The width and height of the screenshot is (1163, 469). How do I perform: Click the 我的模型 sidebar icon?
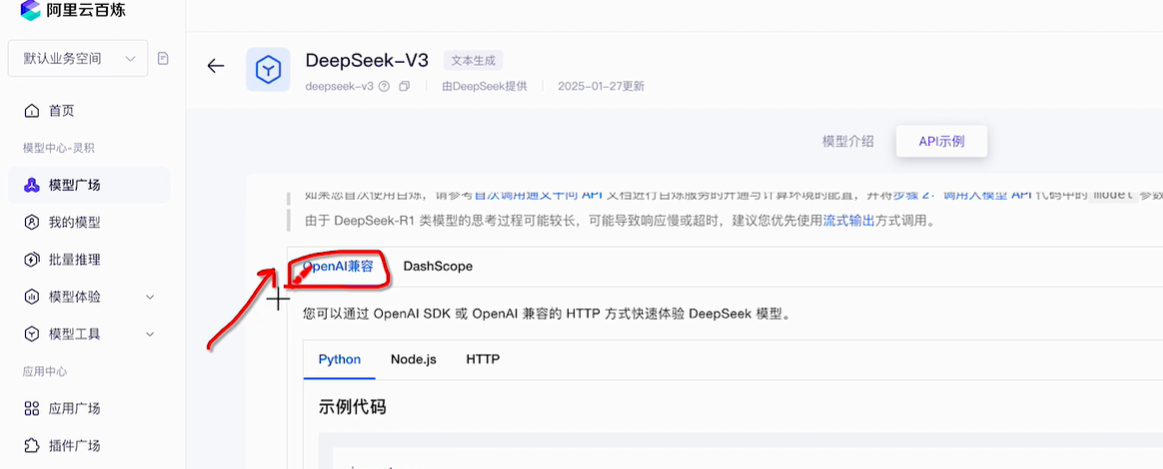click(32, 223)
